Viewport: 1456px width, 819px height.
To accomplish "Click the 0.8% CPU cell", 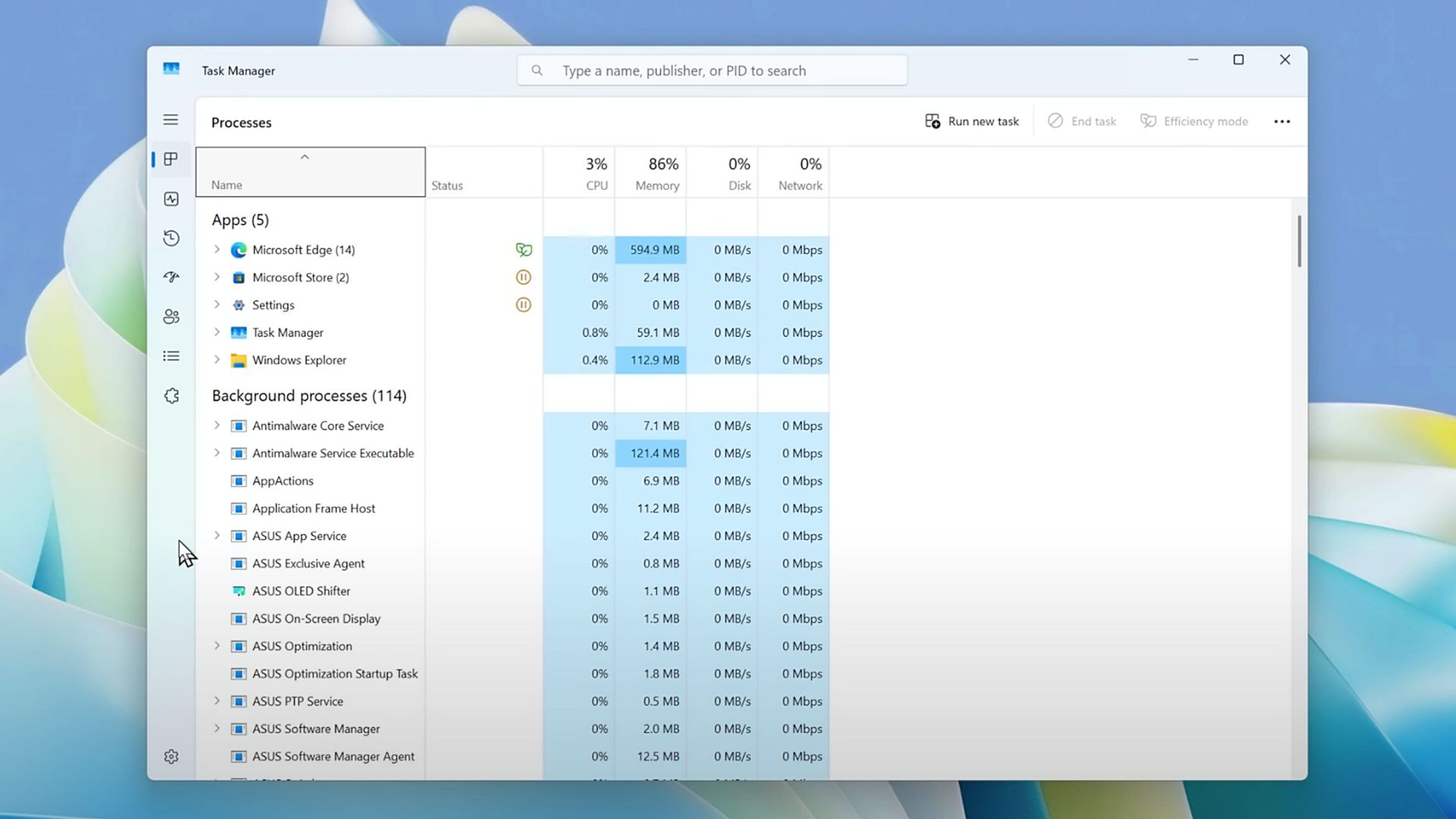I will coord(579,332).
